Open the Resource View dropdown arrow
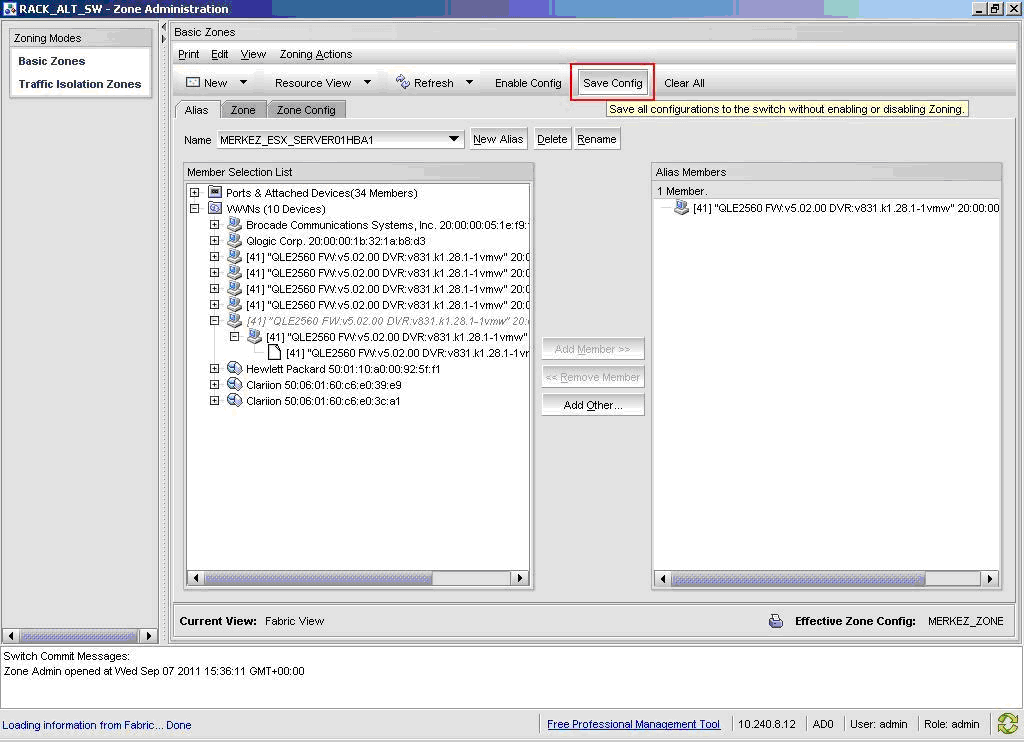The height and width of the screenshot is (742, 1024). (367, 82)
